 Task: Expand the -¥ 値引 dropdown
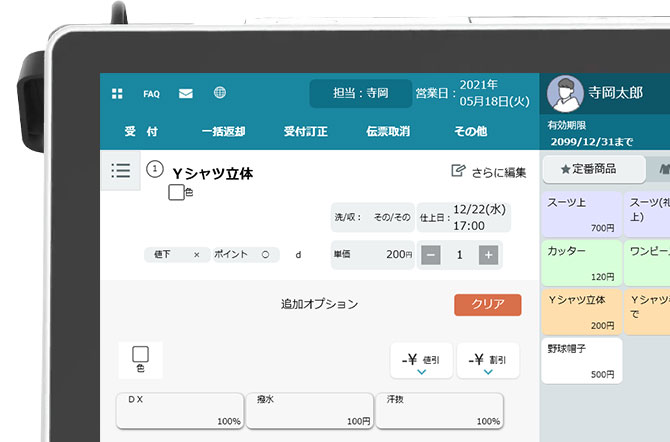point(421,360)
